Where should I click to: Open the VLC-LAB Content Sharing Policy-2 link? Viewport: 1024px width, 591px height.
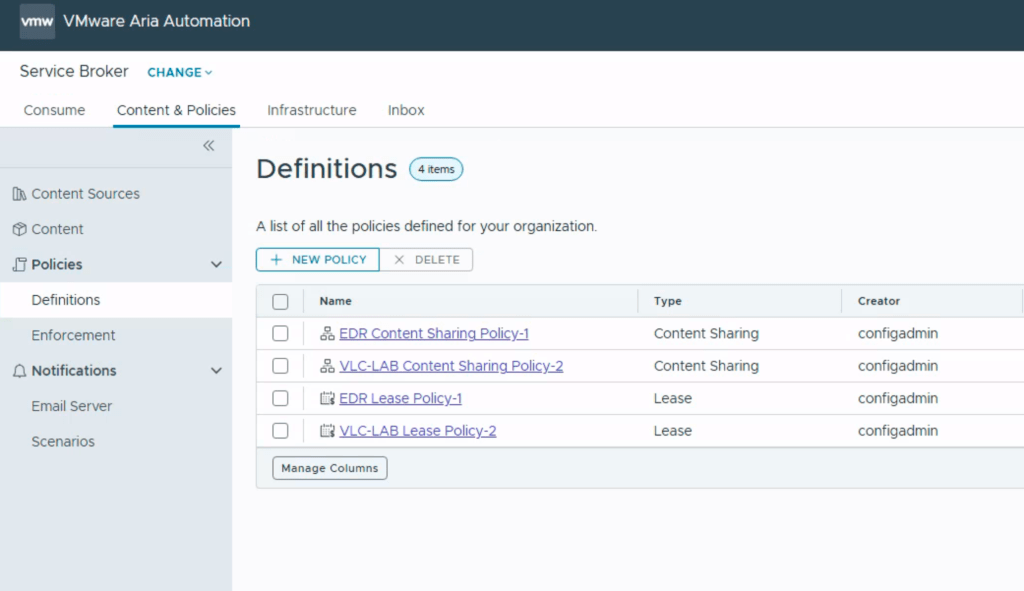pos(451,366)
